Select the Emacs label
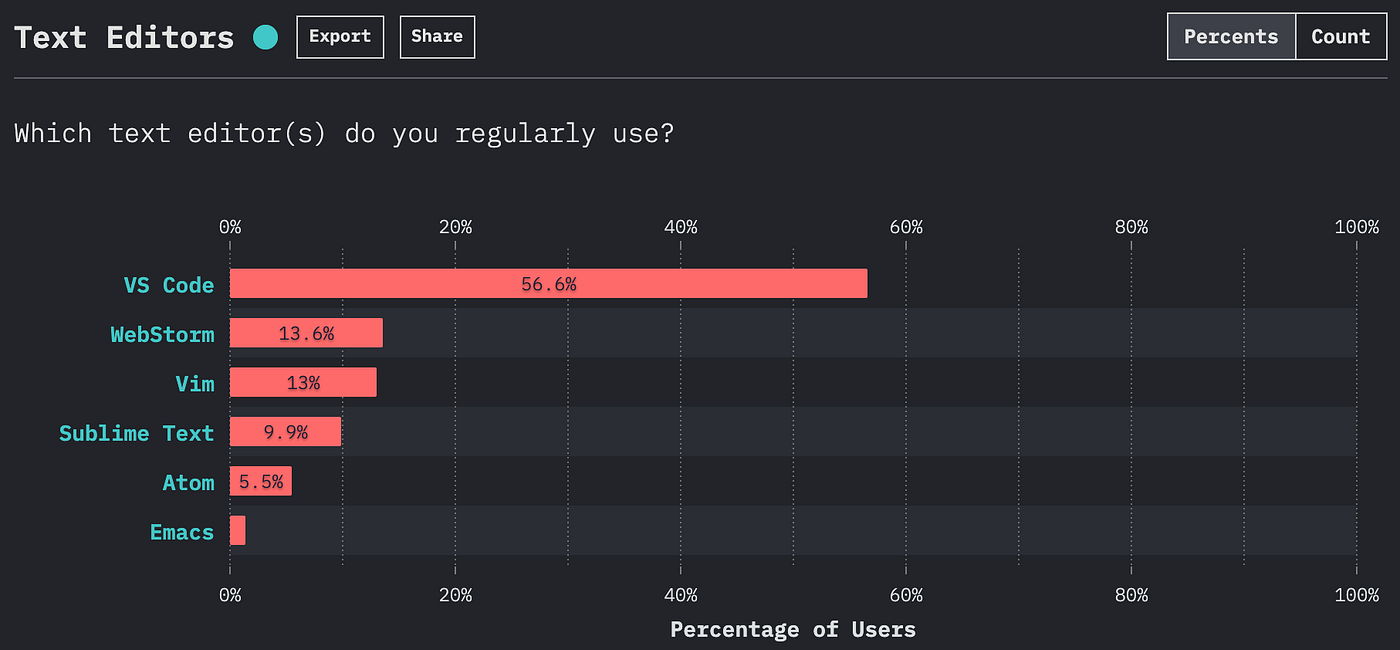1400x650 pixels. pyautogui.click(x=181, y=532)
